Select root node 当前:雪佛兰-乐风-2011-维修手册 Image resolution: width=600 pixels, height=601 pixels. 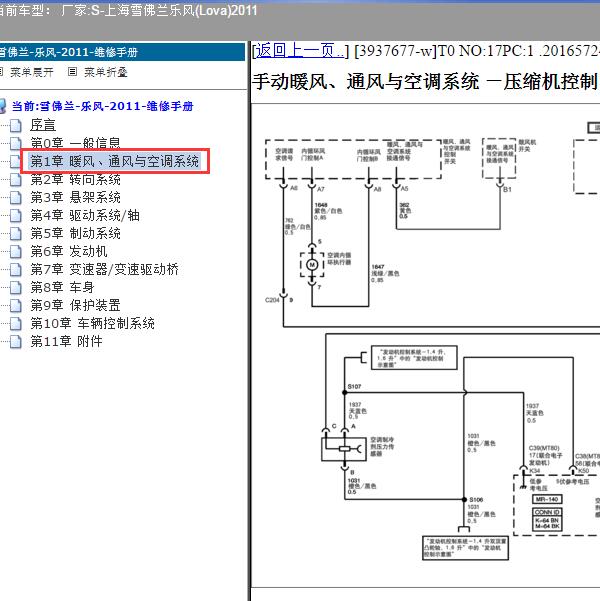(102, 106)
